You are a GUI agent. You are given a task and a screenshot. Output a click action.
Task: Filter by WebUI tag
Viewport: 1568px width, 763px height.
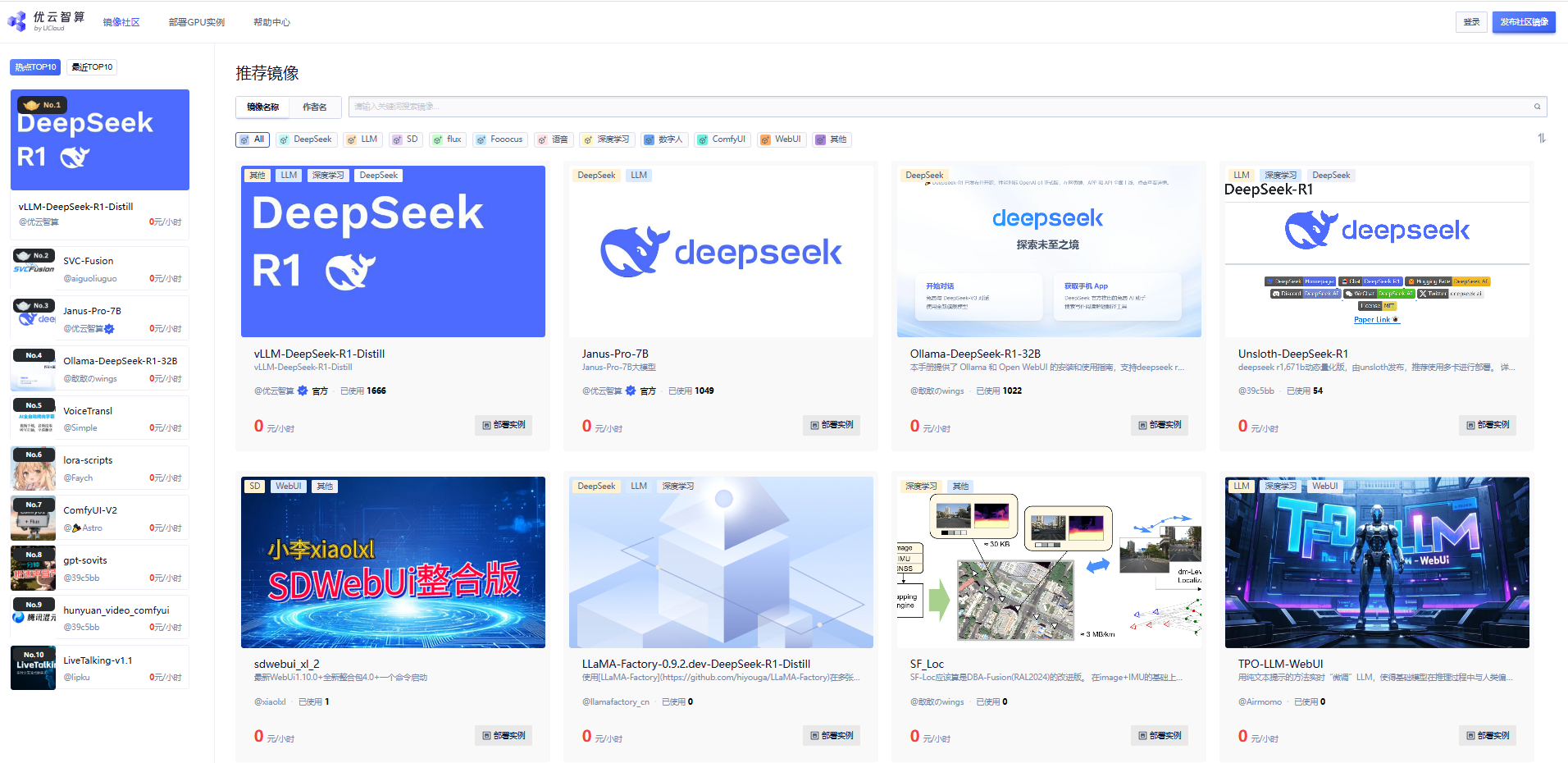(782, 139)
